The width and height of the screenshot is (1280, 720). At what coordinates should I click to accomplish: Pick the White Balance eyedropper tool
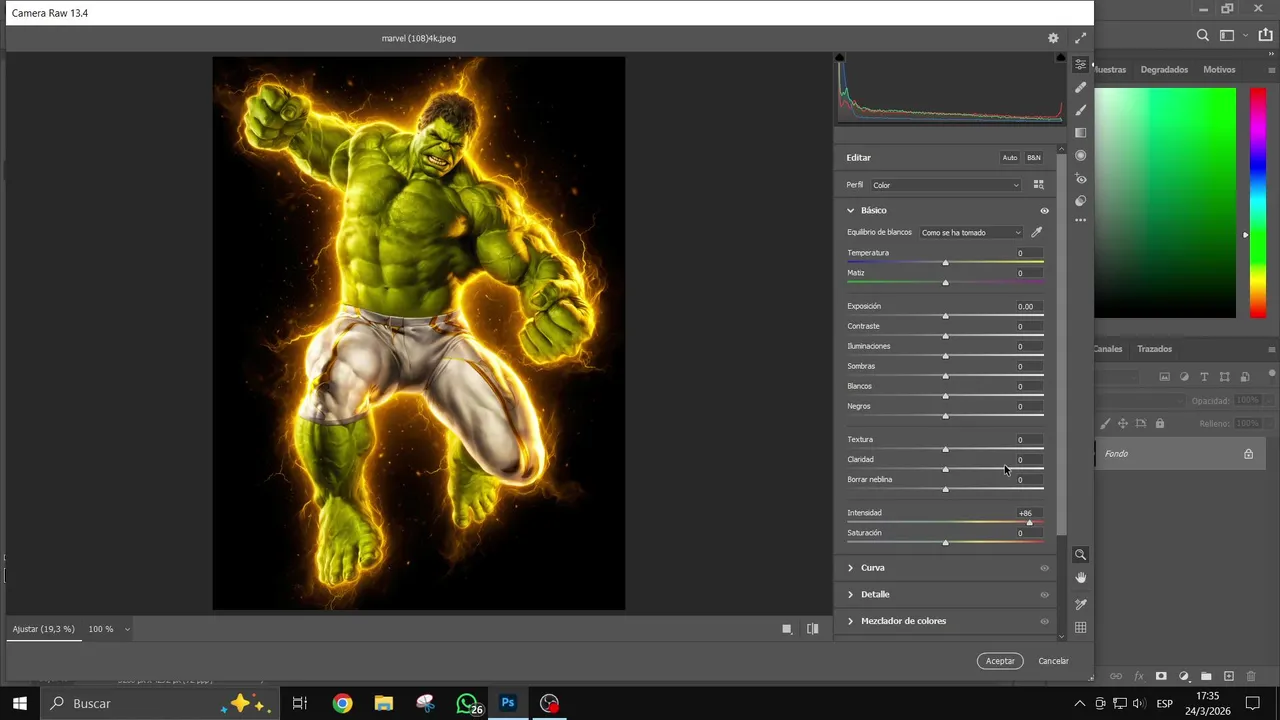tap(1037, 232)
